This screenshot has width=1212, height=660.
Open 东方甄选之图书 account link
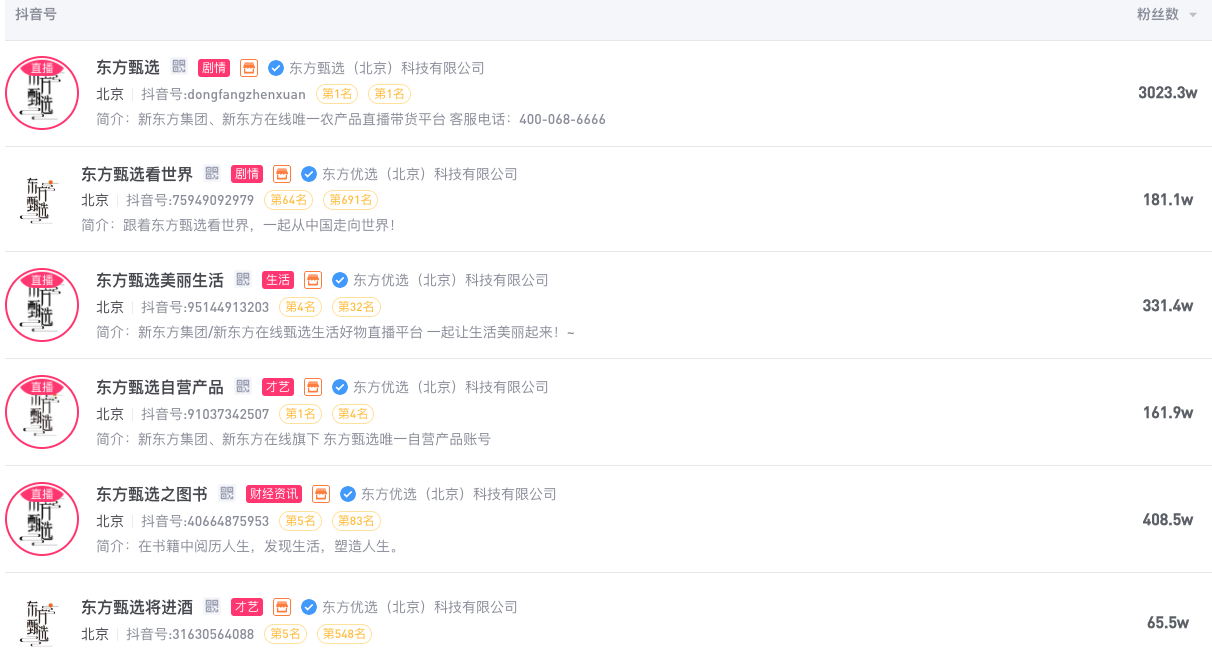click(x=152, y=494)
